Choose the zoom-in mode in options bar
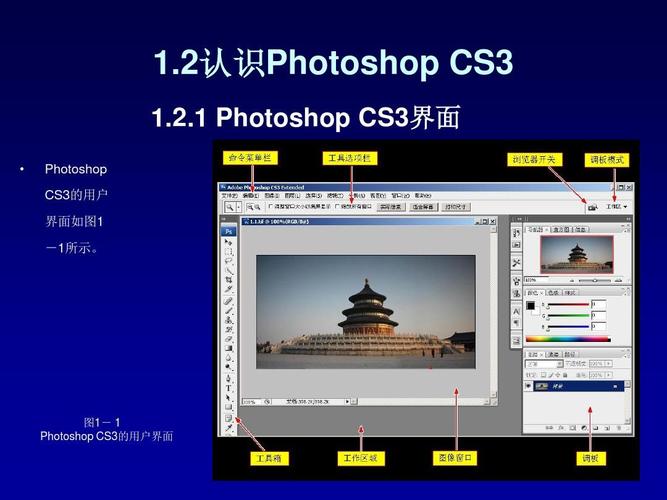 pyautogui.click(x=250, y=207)
